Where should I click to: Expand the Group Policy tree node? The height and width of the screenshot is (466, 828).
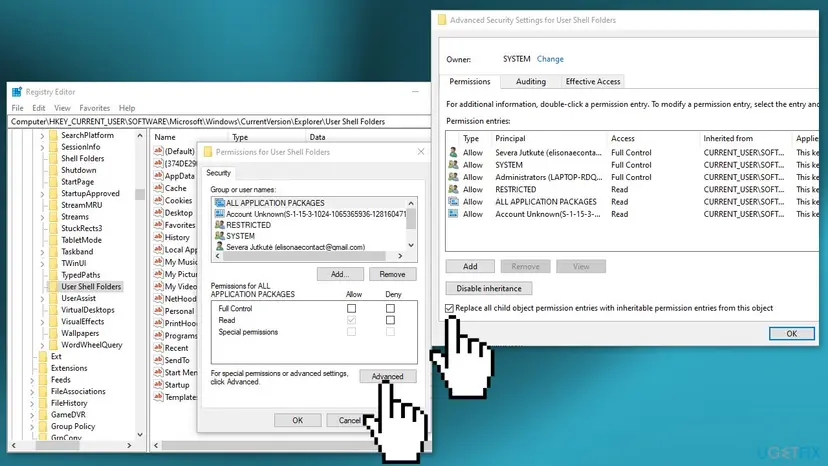(32, 426)
